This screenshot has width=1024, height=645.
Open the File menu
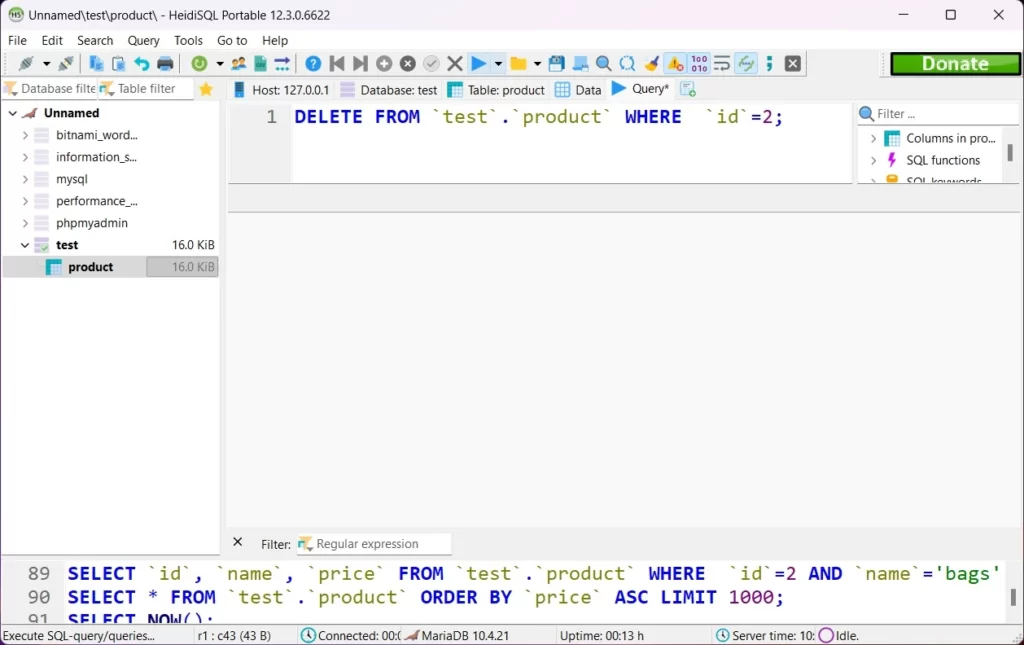(x=17, y=40)
